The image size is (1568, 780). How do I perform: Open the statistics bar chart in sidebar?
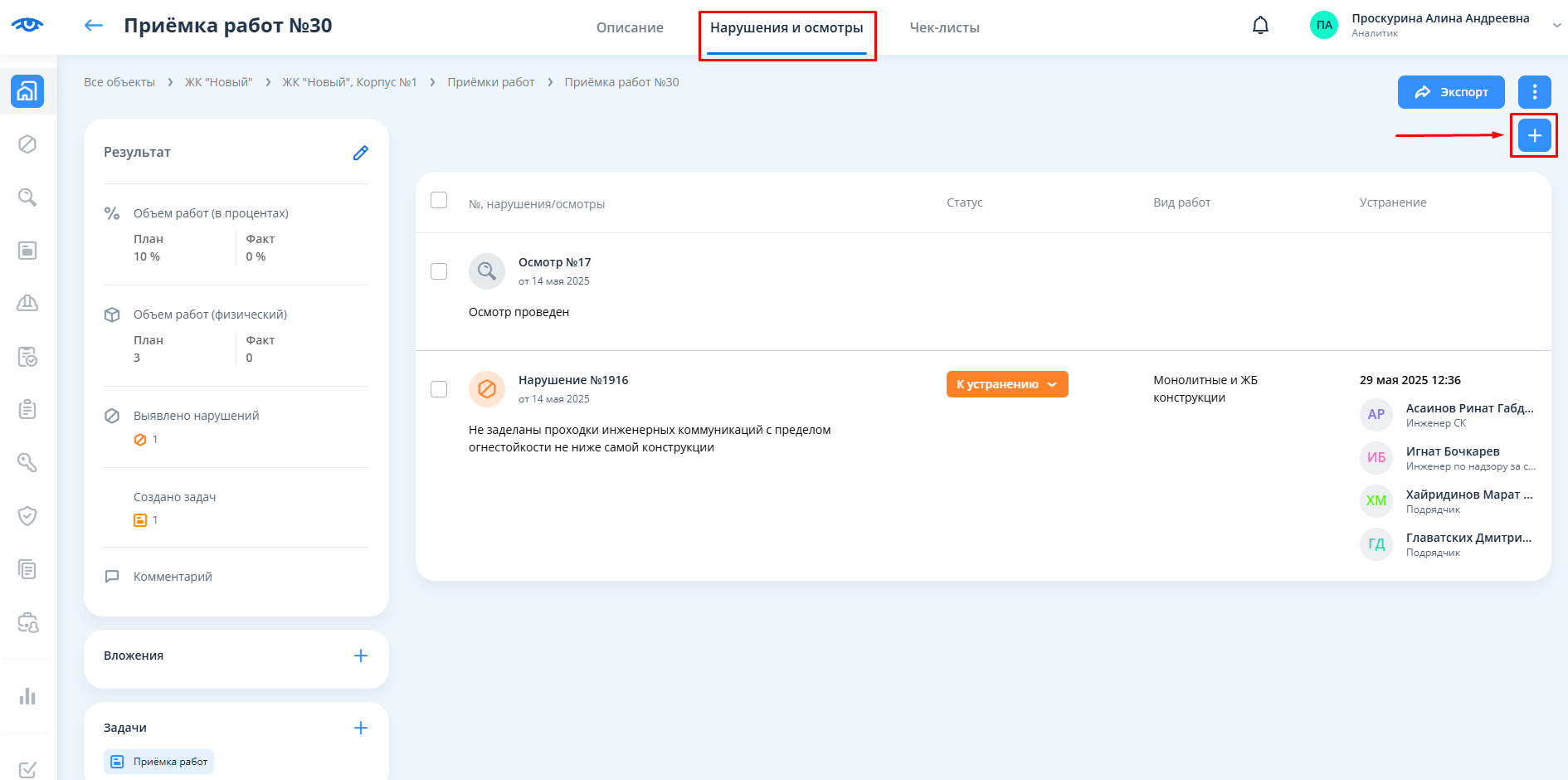27,695
